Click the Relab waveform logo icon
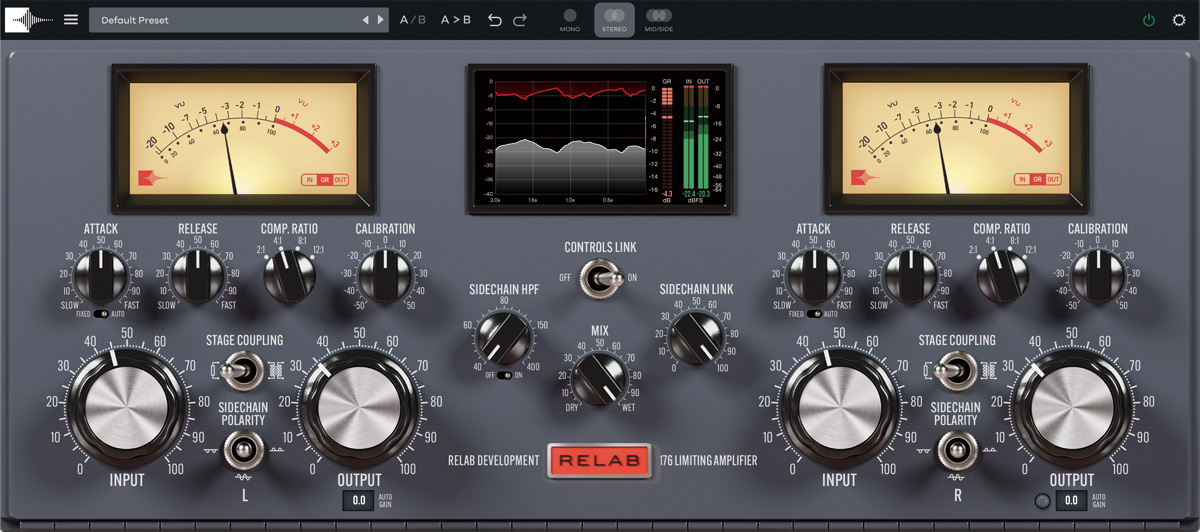Viewport: 1200px width, 532px height. (x=29, y=20)
